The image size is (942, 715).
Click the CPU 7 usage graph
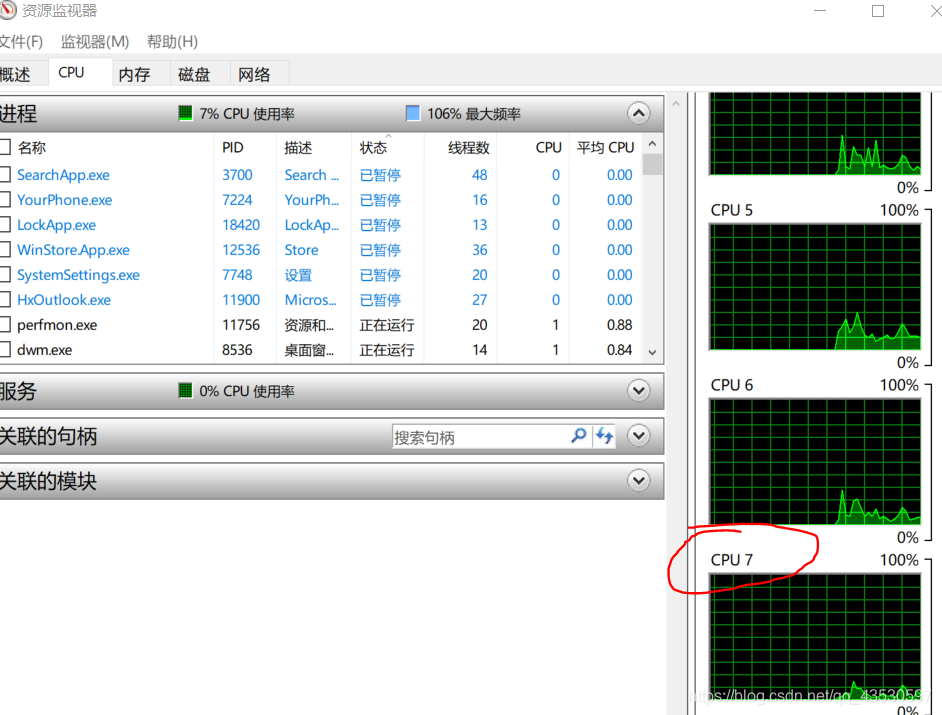[x=815, y=637]
